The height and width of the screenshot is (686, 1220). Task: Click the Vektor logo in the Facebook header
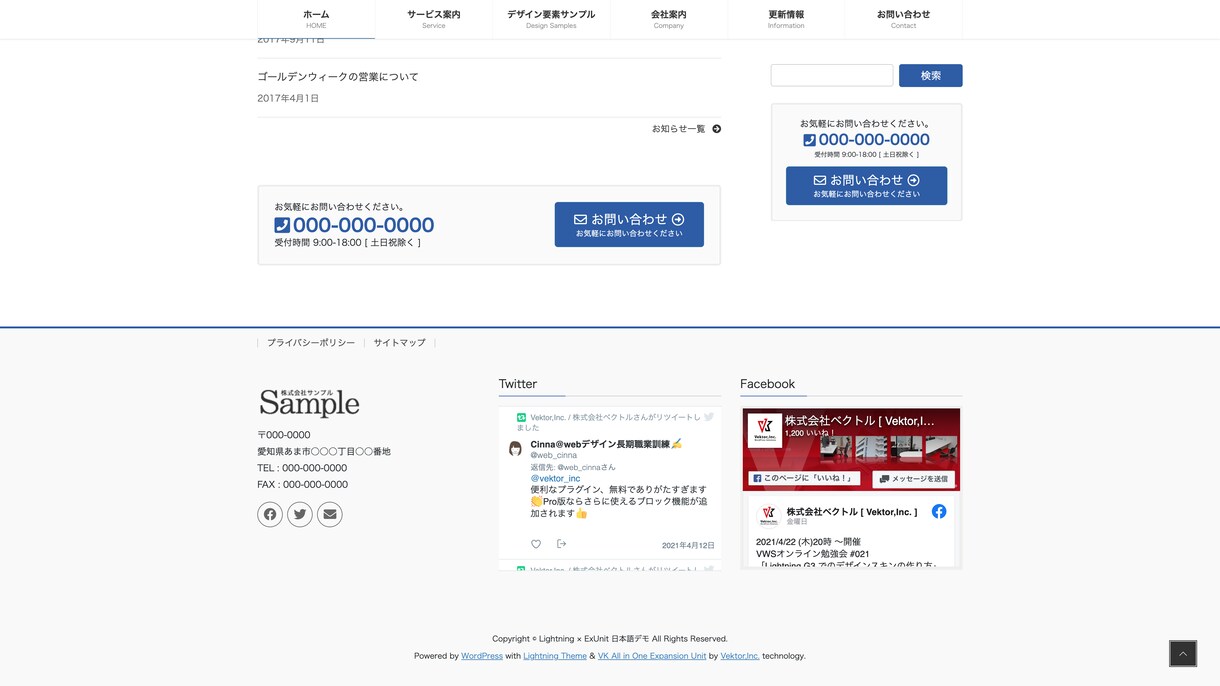[x=765, y=430]
